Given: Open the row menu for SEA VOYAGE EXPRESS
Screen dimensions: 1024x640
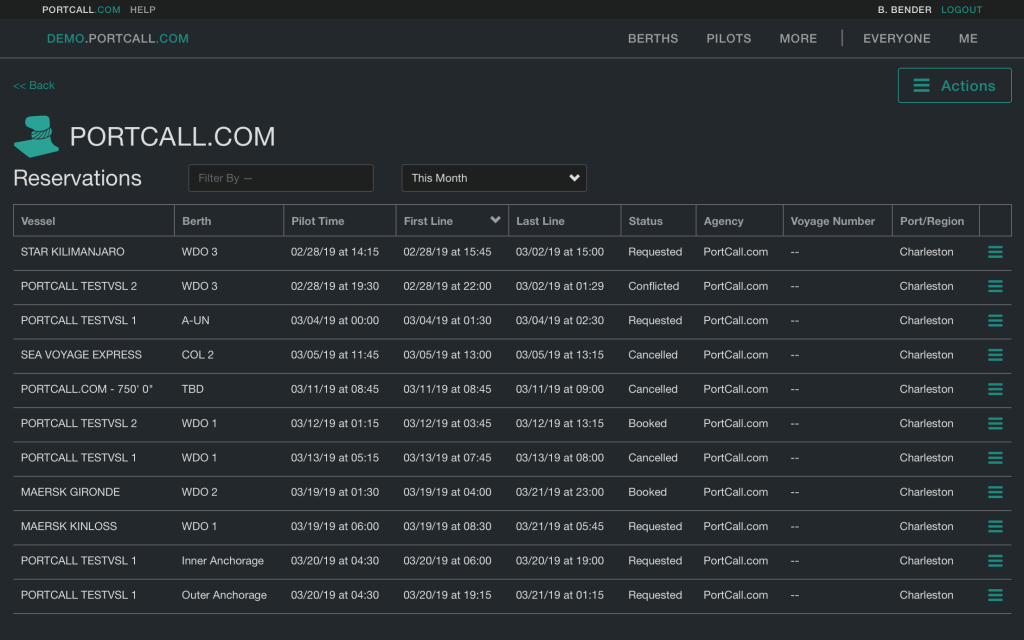Looking at the screenshot, I should [995, 355].
